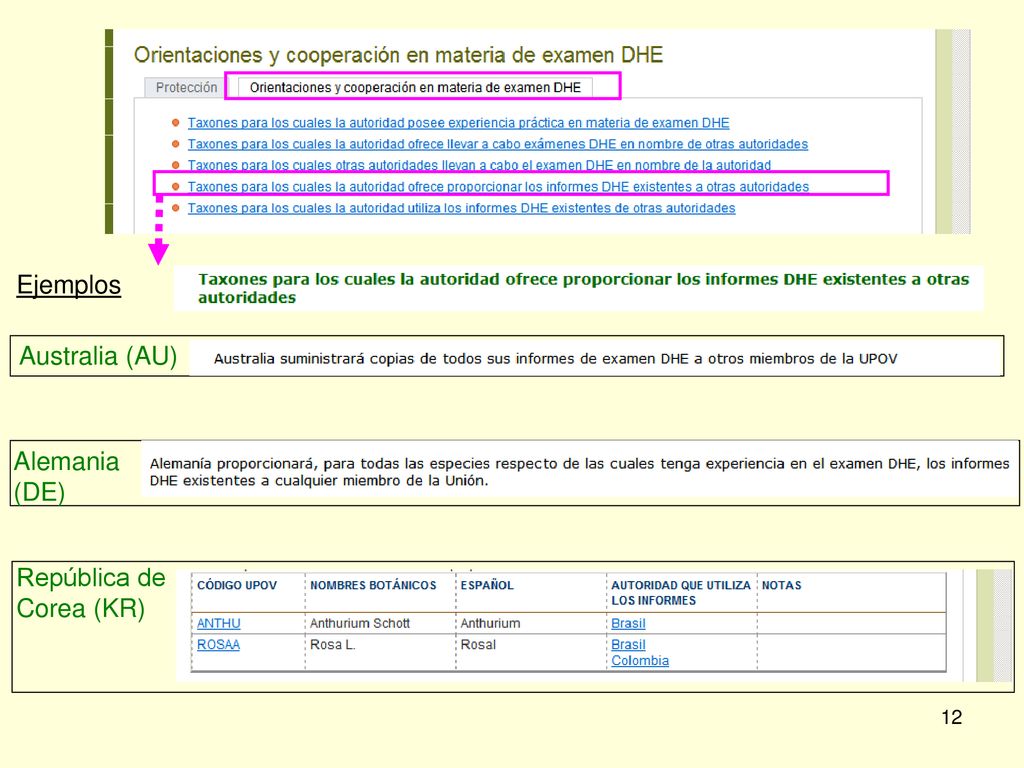Click the 'Alemania (DE)' label
The width and height of the screenshot is (1024, 768).
tap(66, 476)
